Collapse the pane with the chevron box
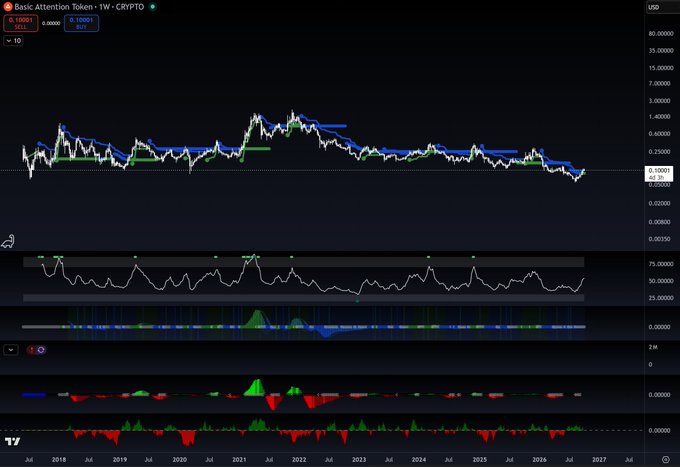 (x=11, y=350)
